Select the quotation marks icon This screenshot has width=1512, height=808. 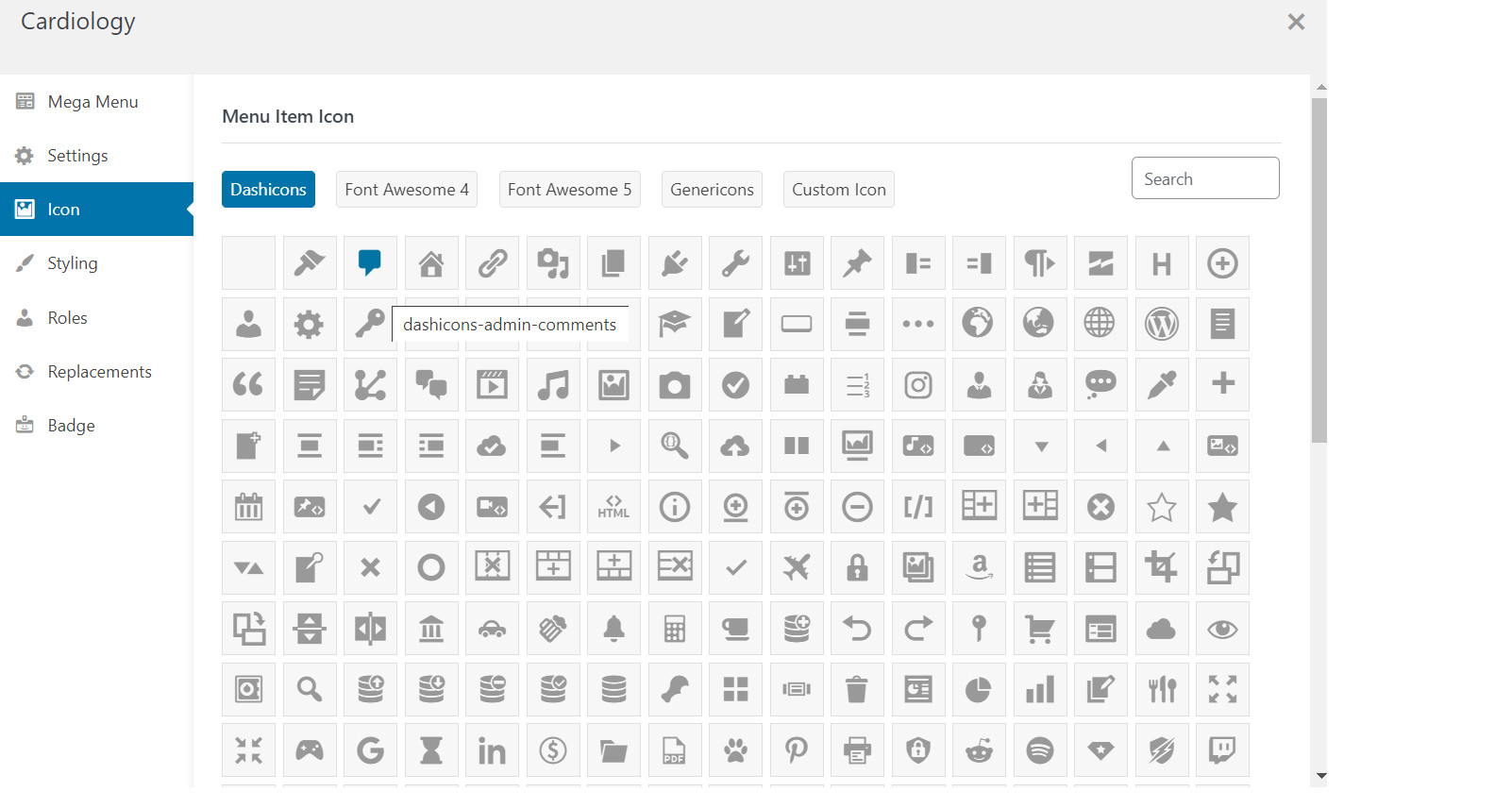[x=249, y=385]
